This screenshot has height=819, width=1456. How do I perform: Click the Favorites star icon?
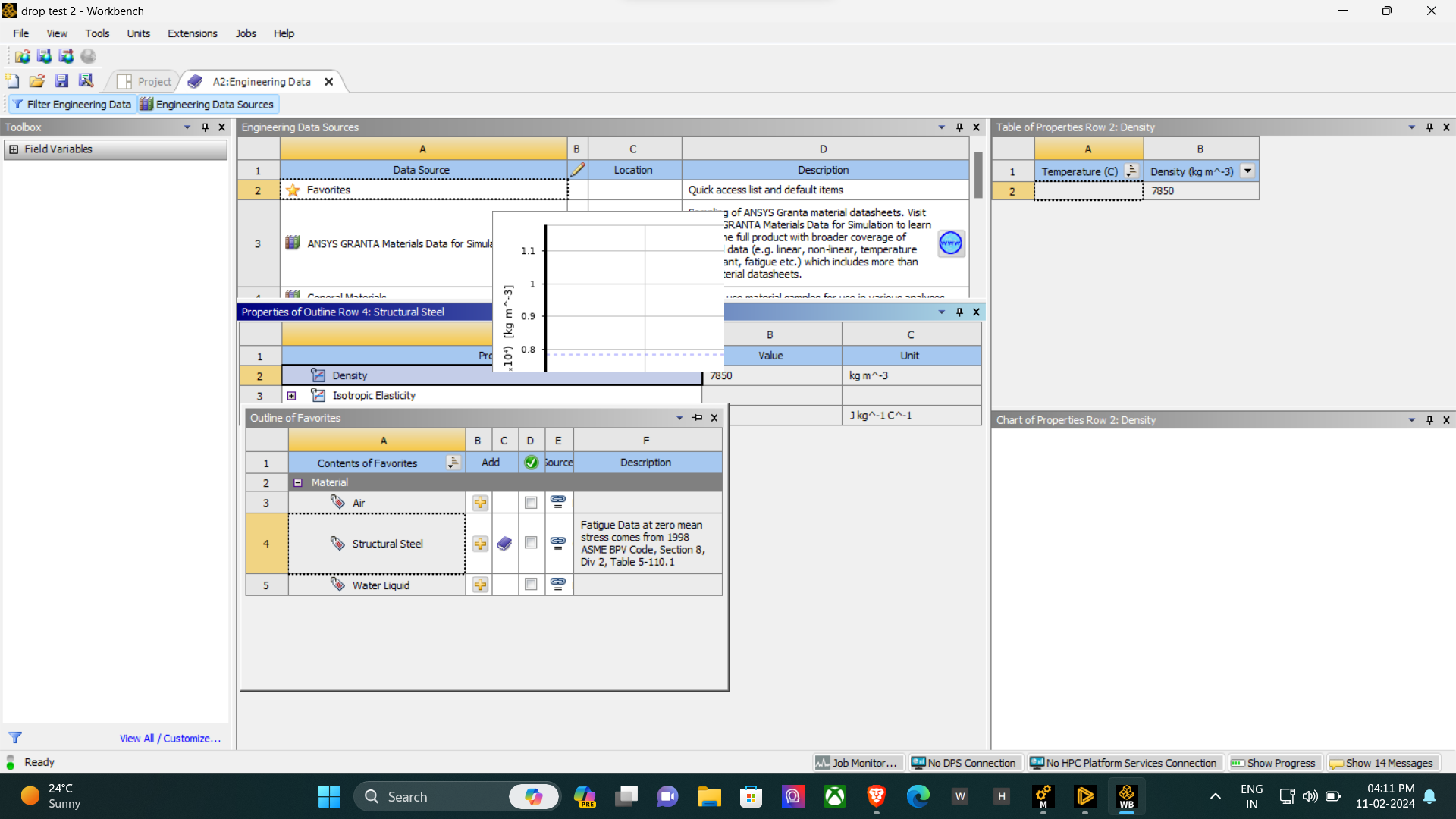tap(293, 190)
